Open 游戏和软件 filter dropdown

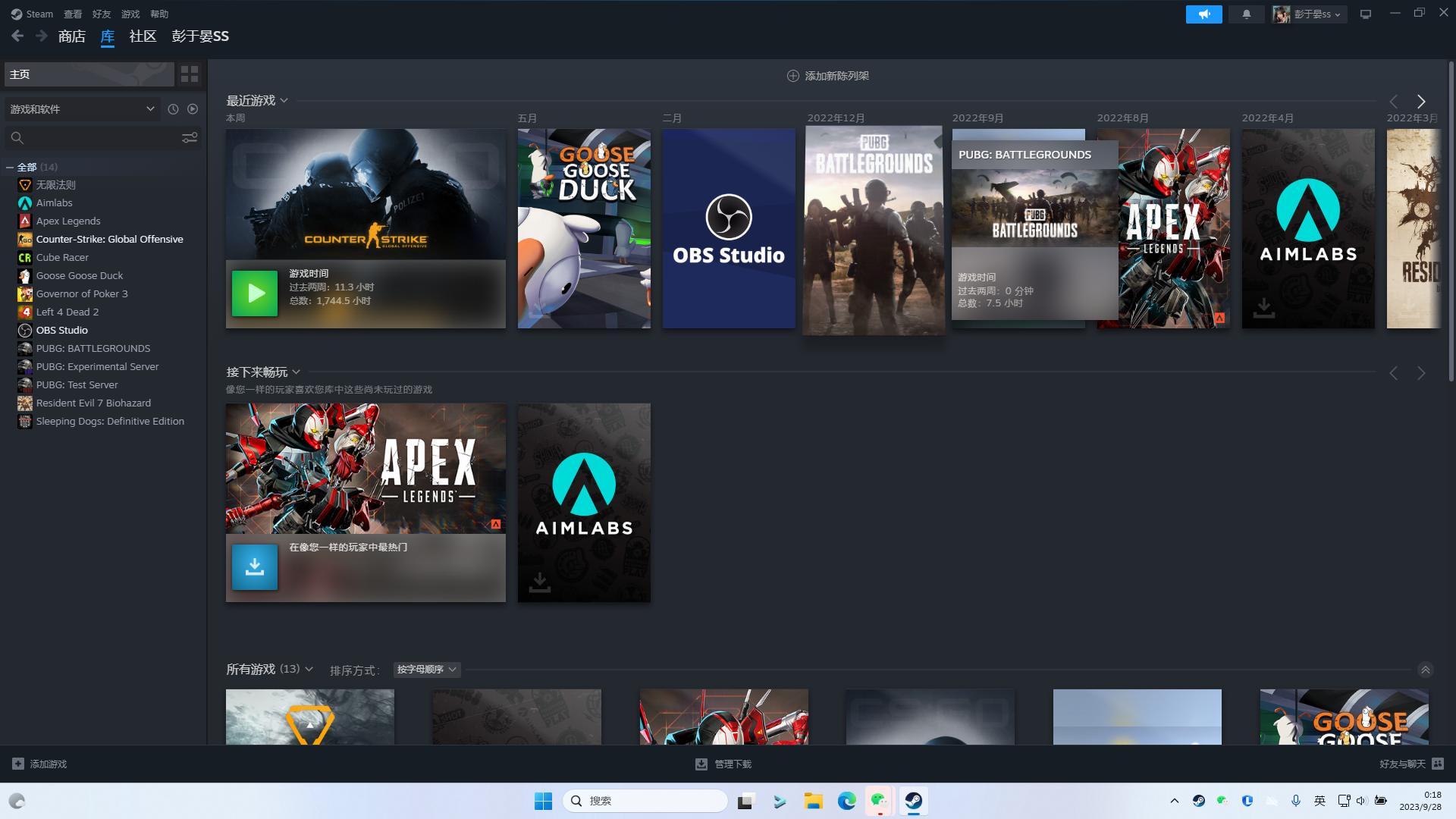(82, 109)
